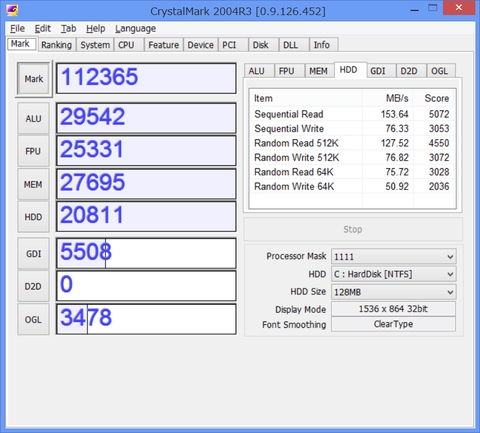Close the CrystalMark window
This screenshot has width=480, height=433.
coord(459,8)
